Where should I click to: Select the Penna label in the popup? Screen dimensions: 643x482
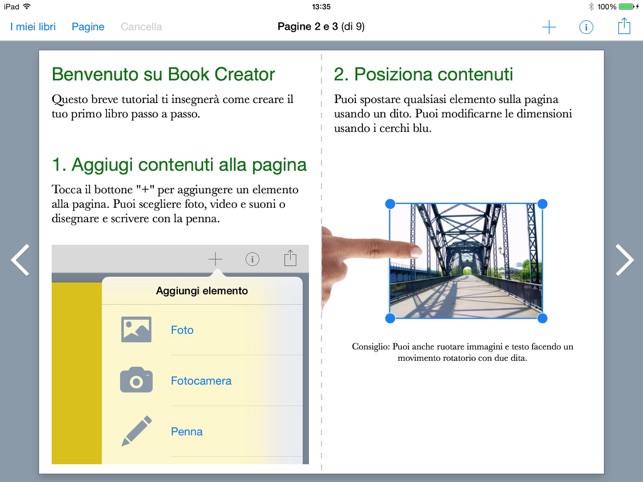[x=187, y=432]
